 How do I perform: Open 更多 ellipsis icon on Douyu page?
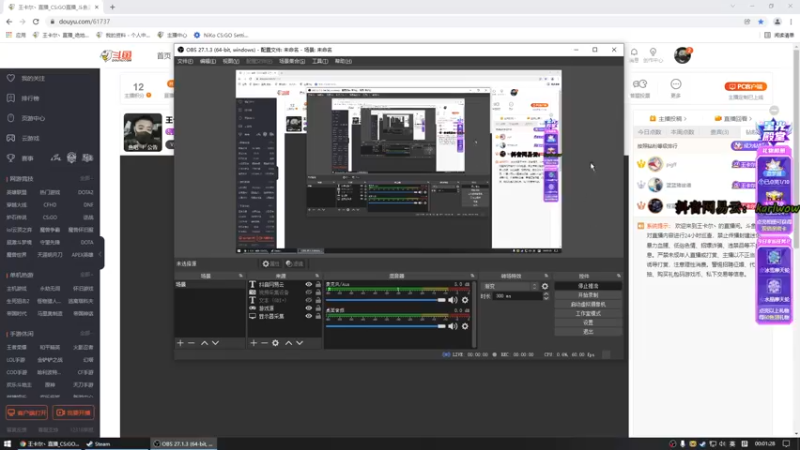676,84
